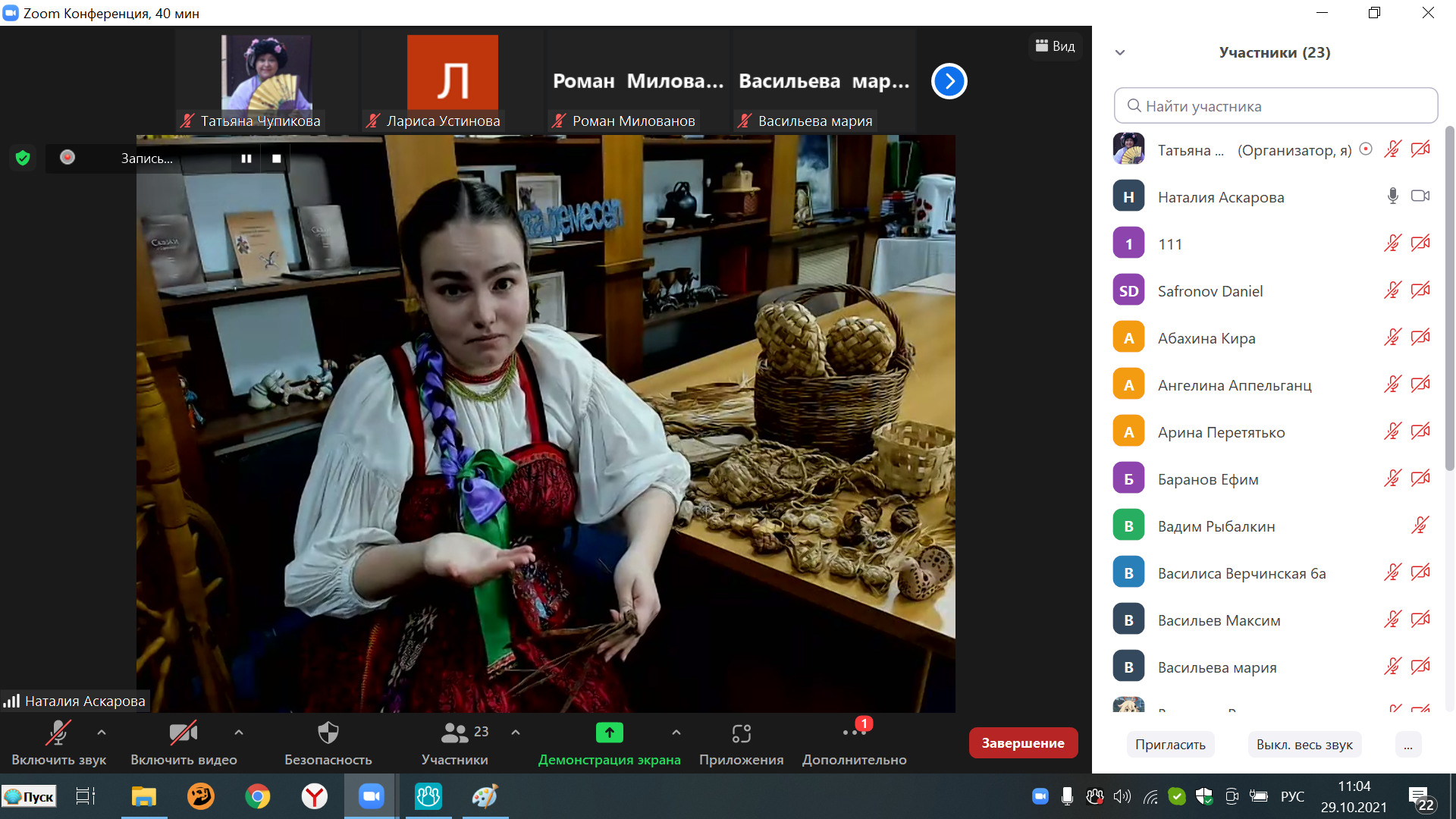Launch Google Chrome from taskbar
Screen dimensions: 1456x819
tap(257, 796)
